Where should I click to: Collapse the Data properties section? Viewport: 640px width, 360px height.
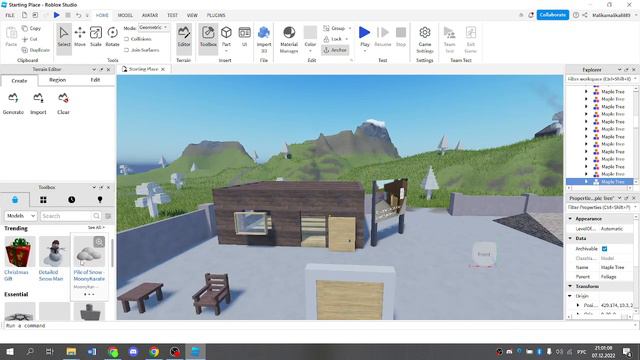(570, 238)
